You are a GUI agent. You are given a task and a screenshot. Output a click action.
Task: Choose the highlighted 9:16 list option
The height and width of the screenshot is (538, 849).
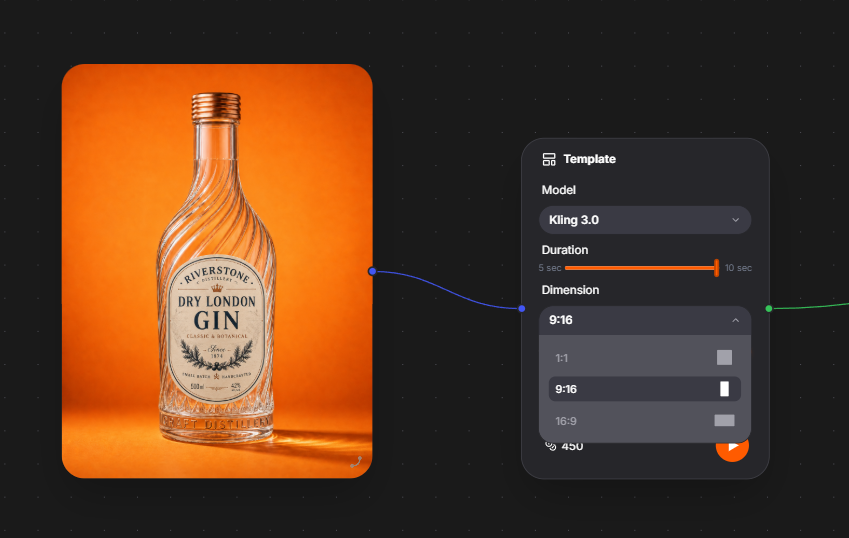[645, 389]
